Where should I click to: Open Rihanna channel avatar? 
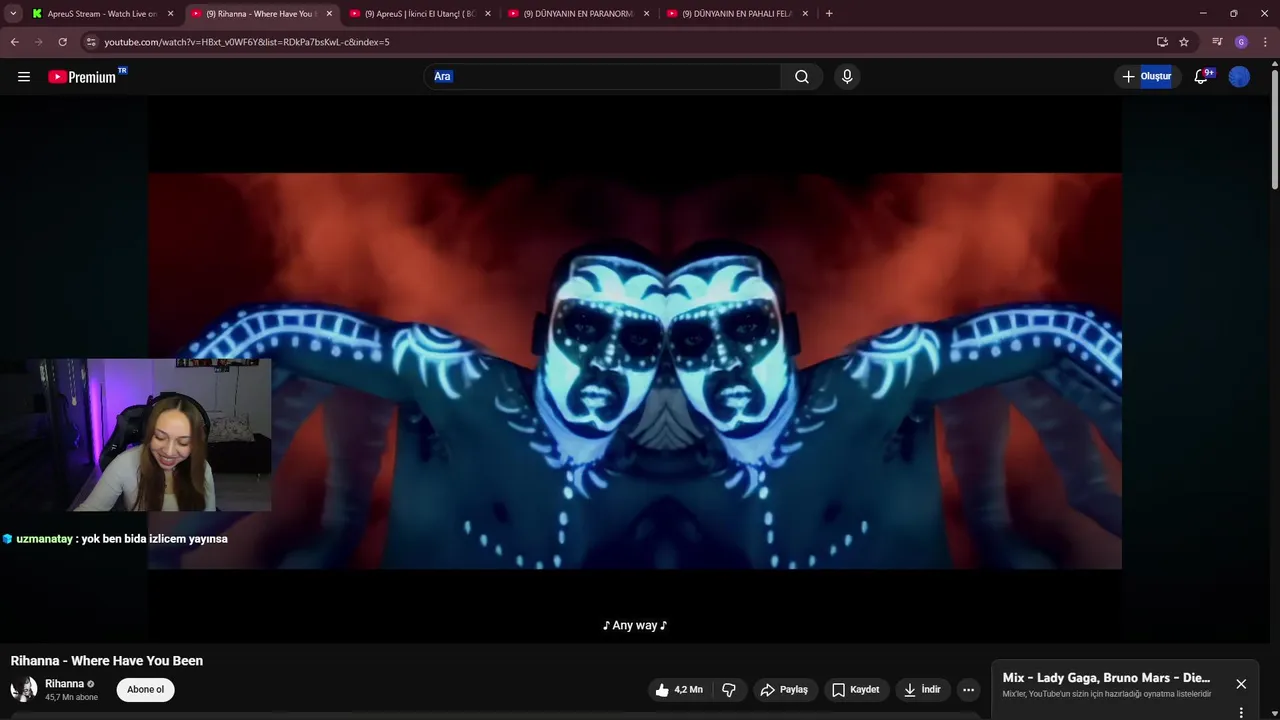click(24, 689)
